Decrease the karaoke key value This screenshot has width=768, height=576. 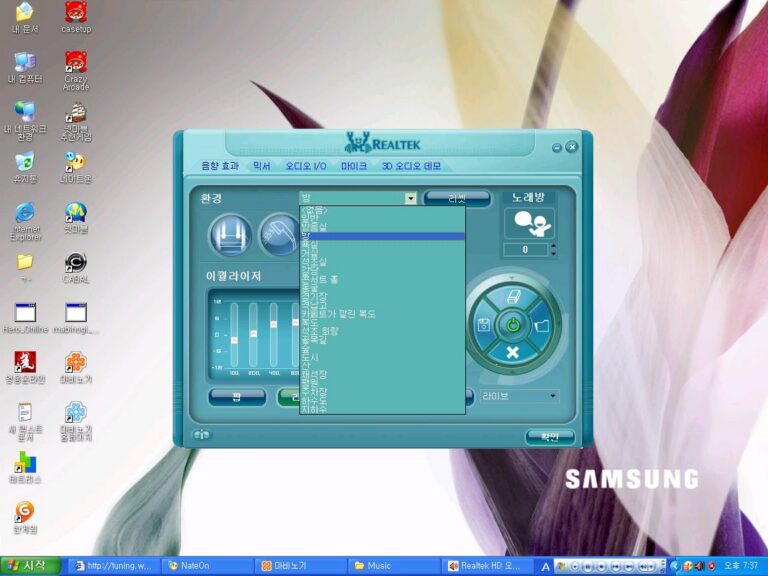pyautogui.click(x=553, y=253)
